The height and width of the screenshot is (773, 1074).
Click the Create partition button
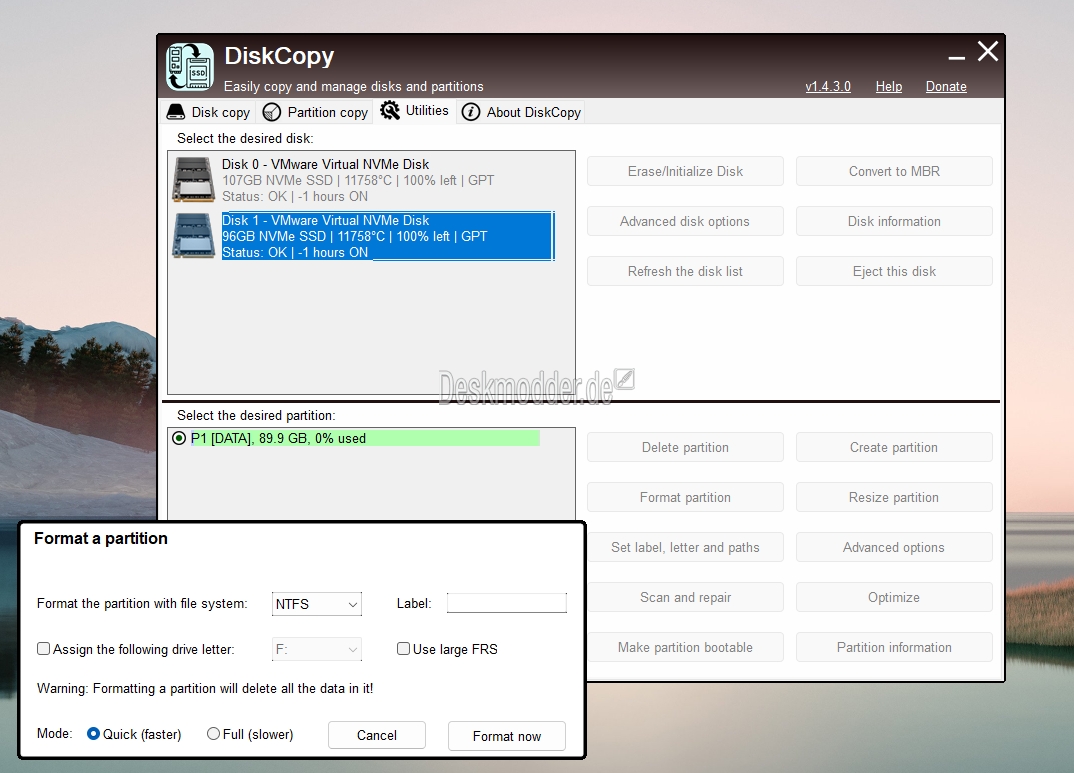click(894, 447)
